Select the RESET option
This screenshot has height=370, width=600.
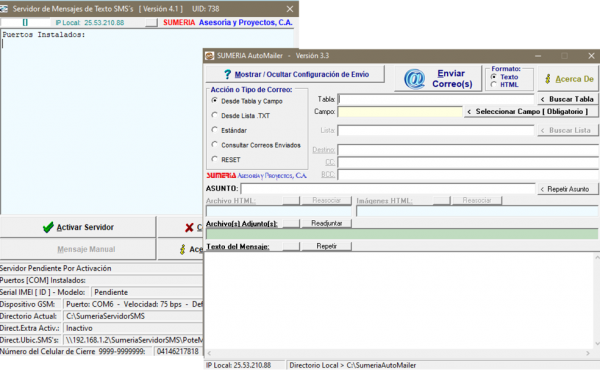coord(214,159)
